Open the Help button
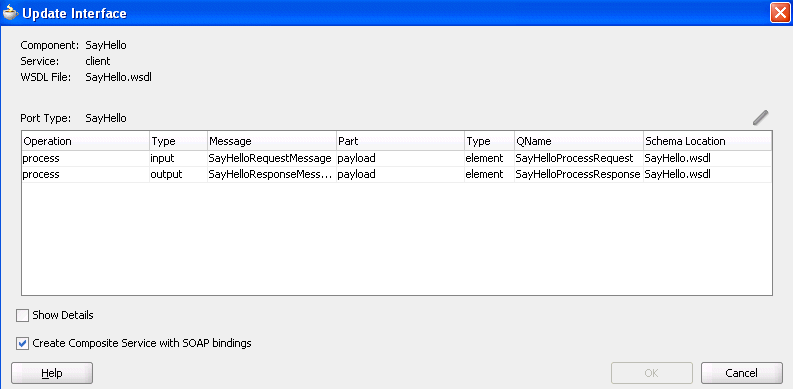This screenshot has height=389, width=793. 52,373
